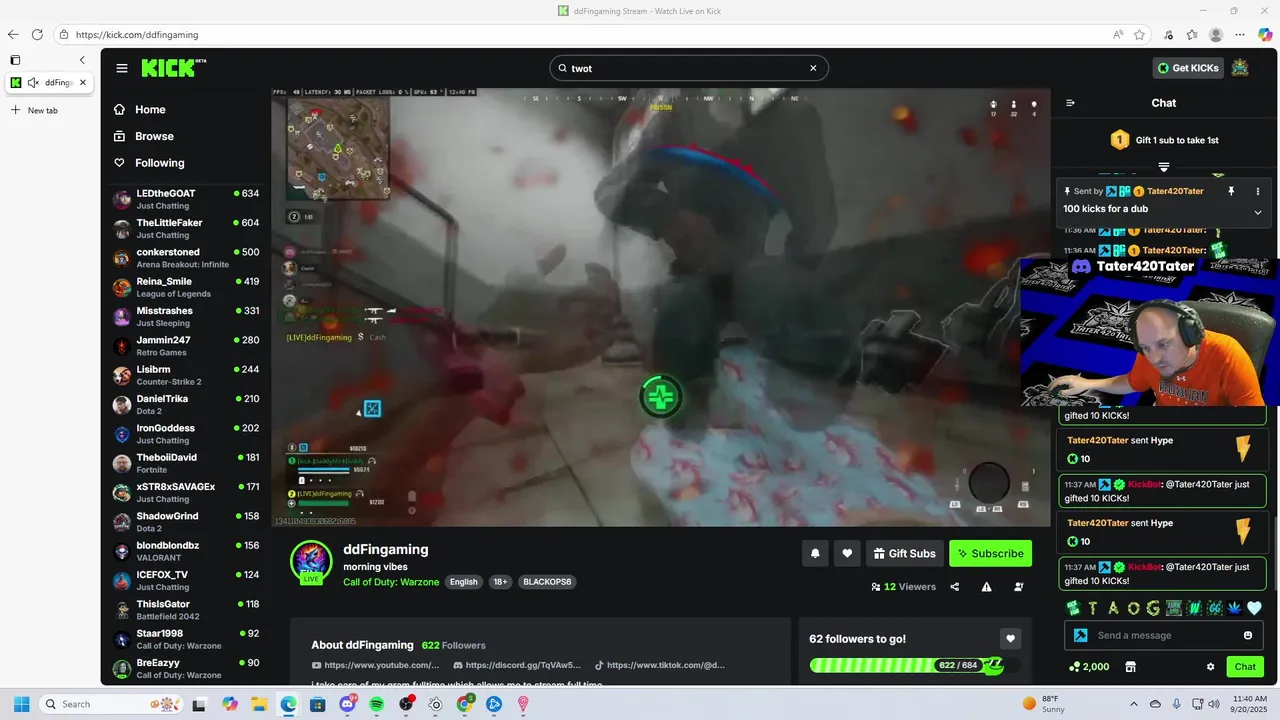1280x720 pixels.
Task: Open the TikTok profile link
Action: click(660, 665)
